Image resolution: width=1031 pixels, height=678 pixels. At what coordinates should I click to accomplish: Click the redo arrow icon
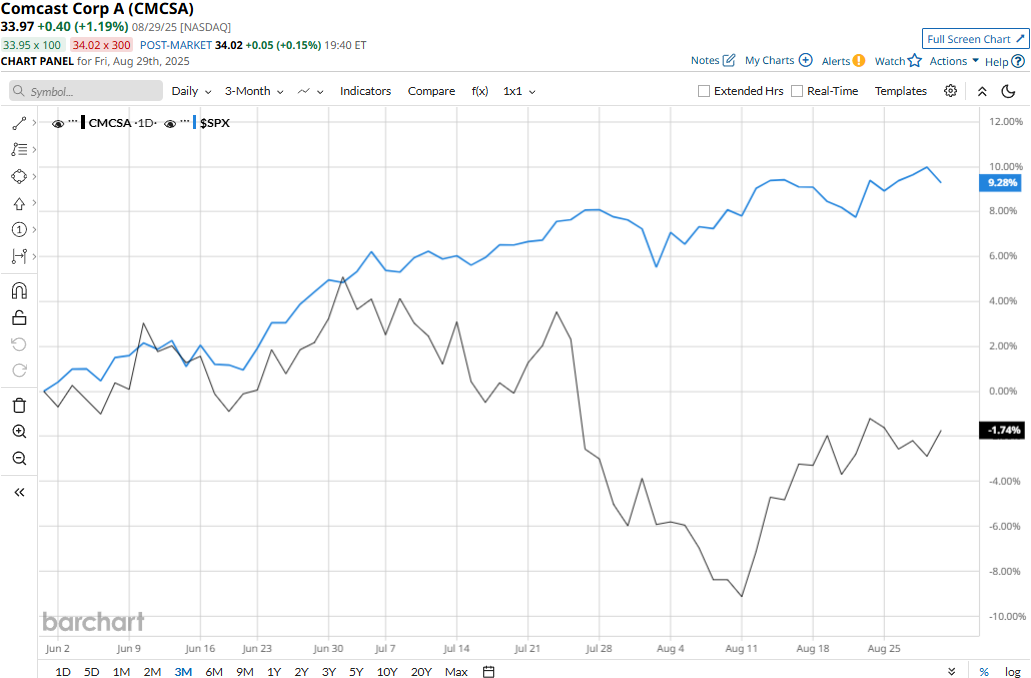[19, 370]
